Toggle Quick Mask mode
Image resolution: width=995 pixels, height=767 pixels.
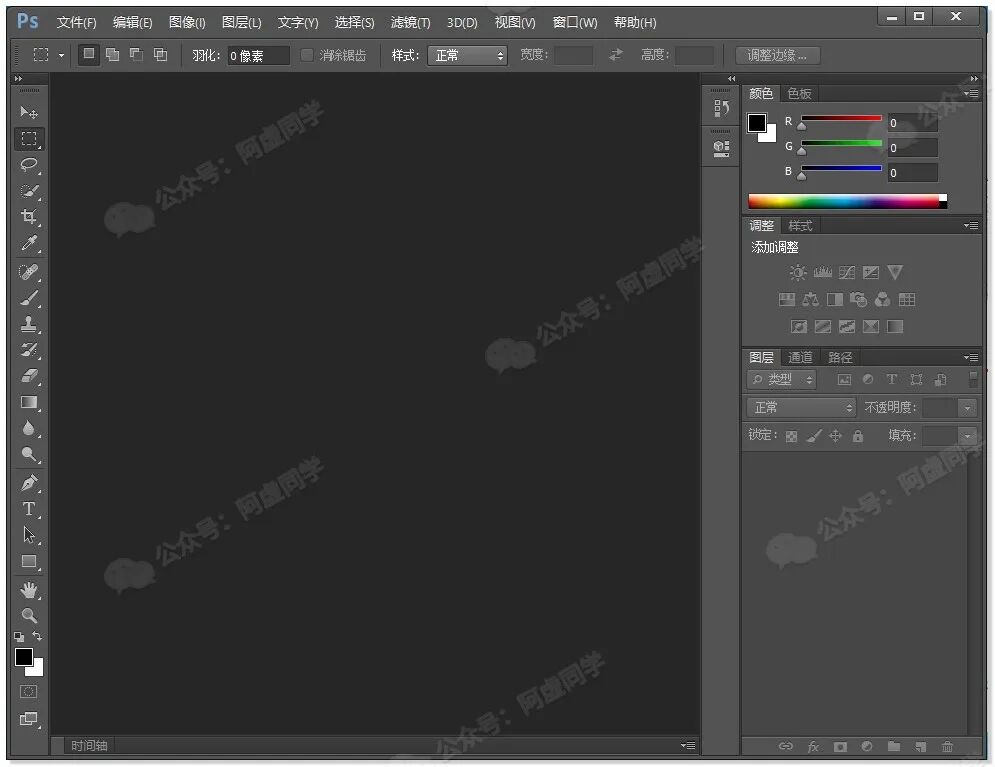point(29,692)
